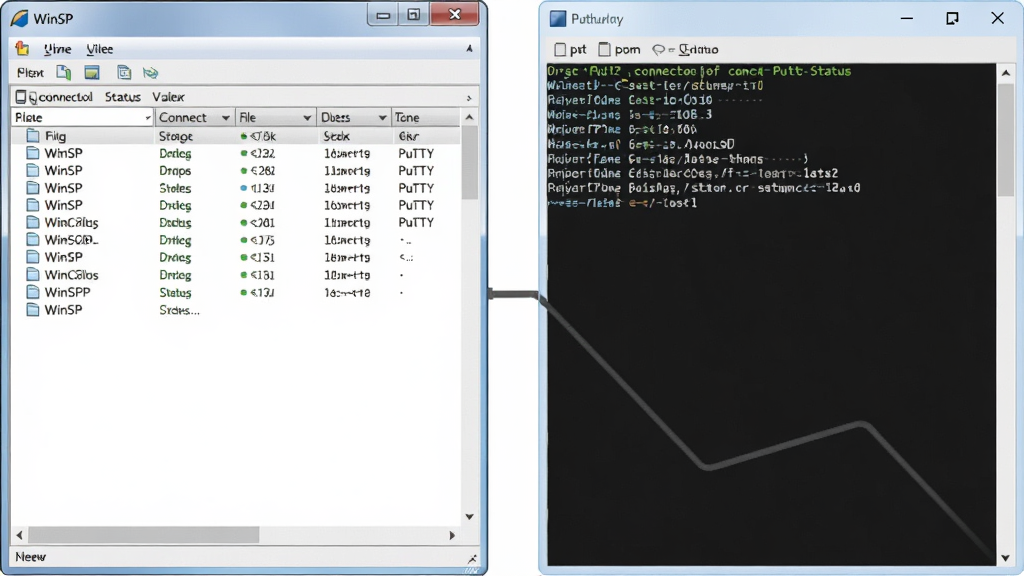Click the WinSP title bar app icon
This screenshot has height=576, width=1024.
20,18
